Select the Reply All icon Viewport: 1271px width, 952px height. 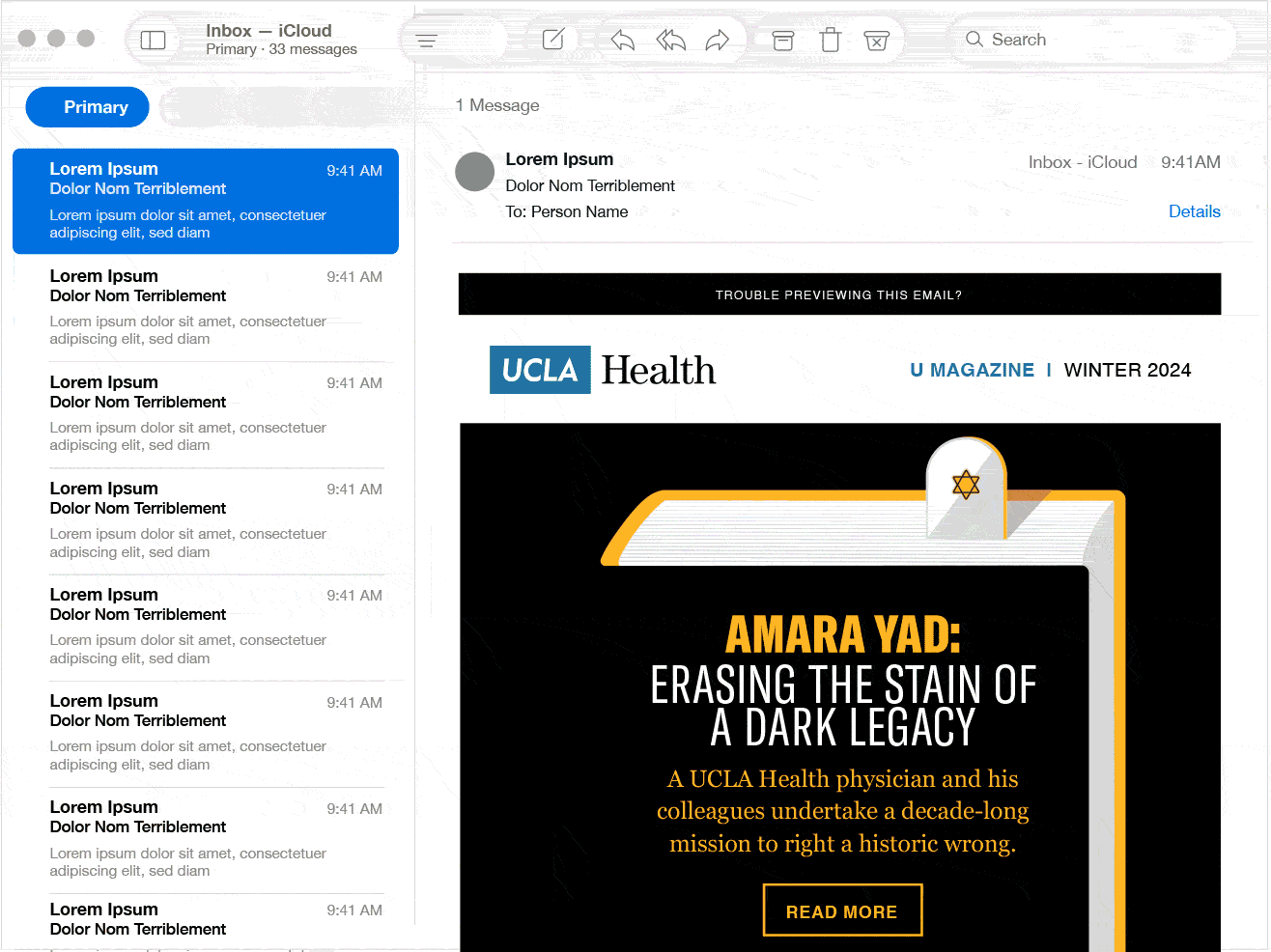[x=669, y=40]
